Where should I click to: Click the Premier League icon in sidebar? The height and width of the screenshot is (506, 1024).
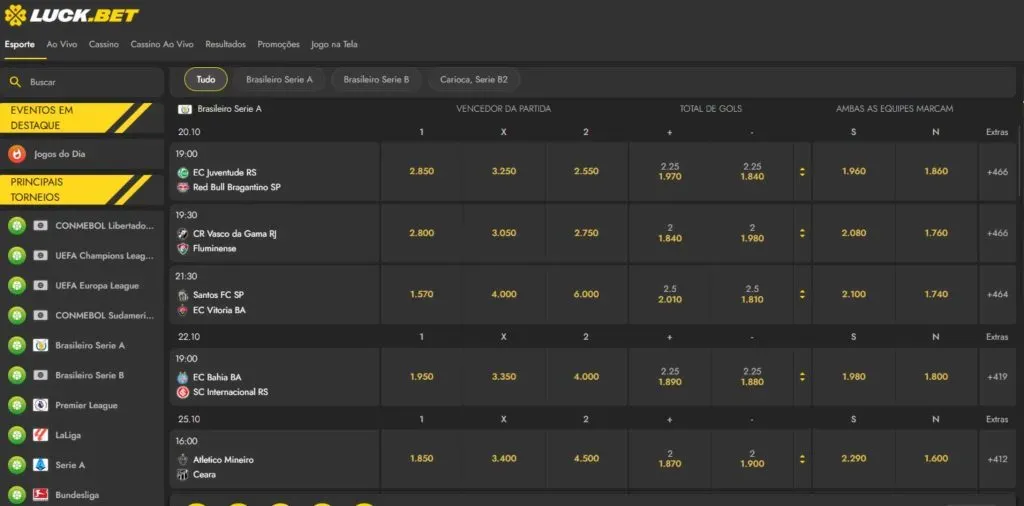(40, 405)
